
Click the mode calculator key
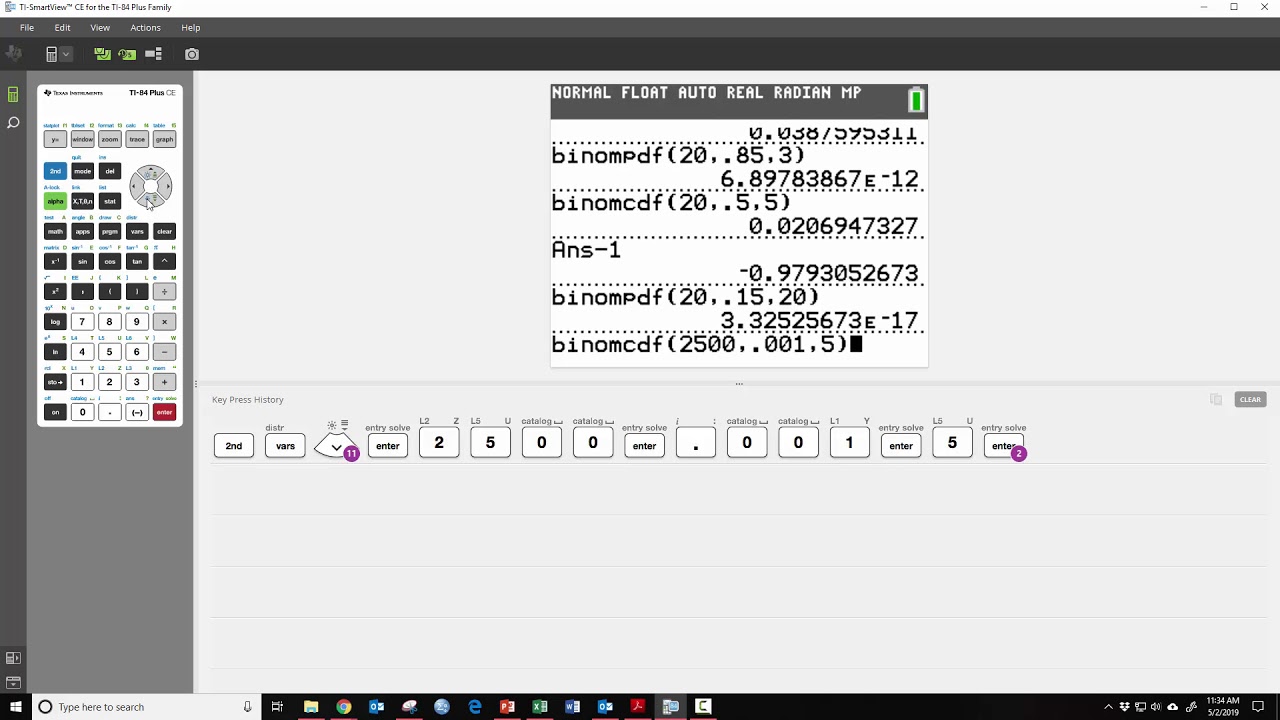(82, 171)
